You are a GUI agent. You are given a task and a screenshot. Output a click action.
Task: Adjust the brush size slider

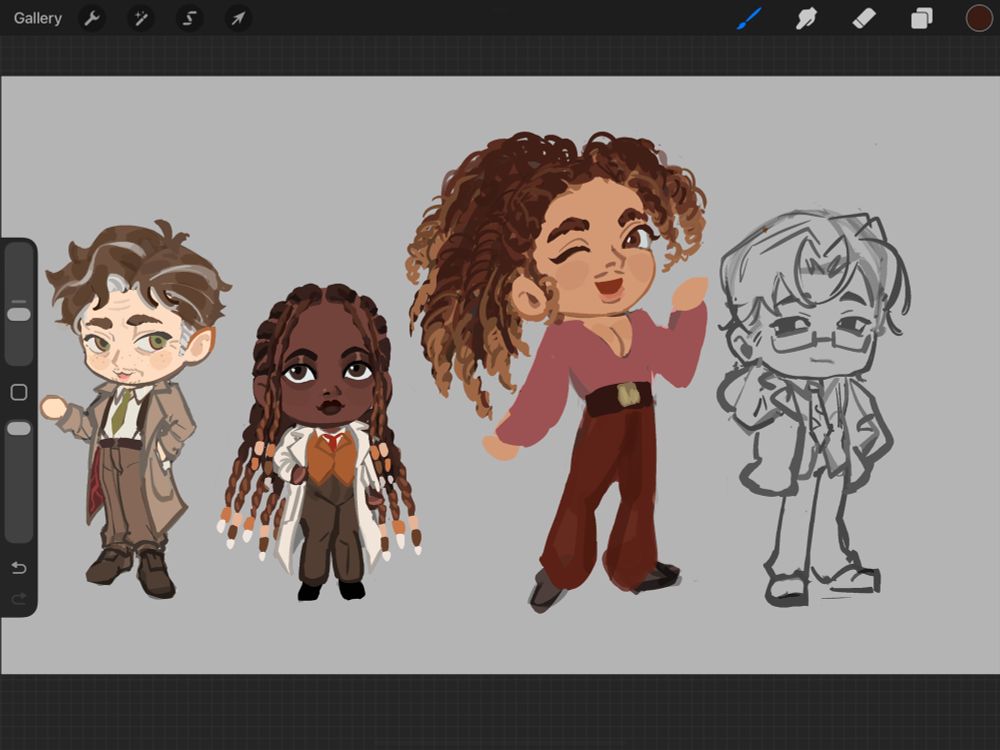[x=17, y=312]
